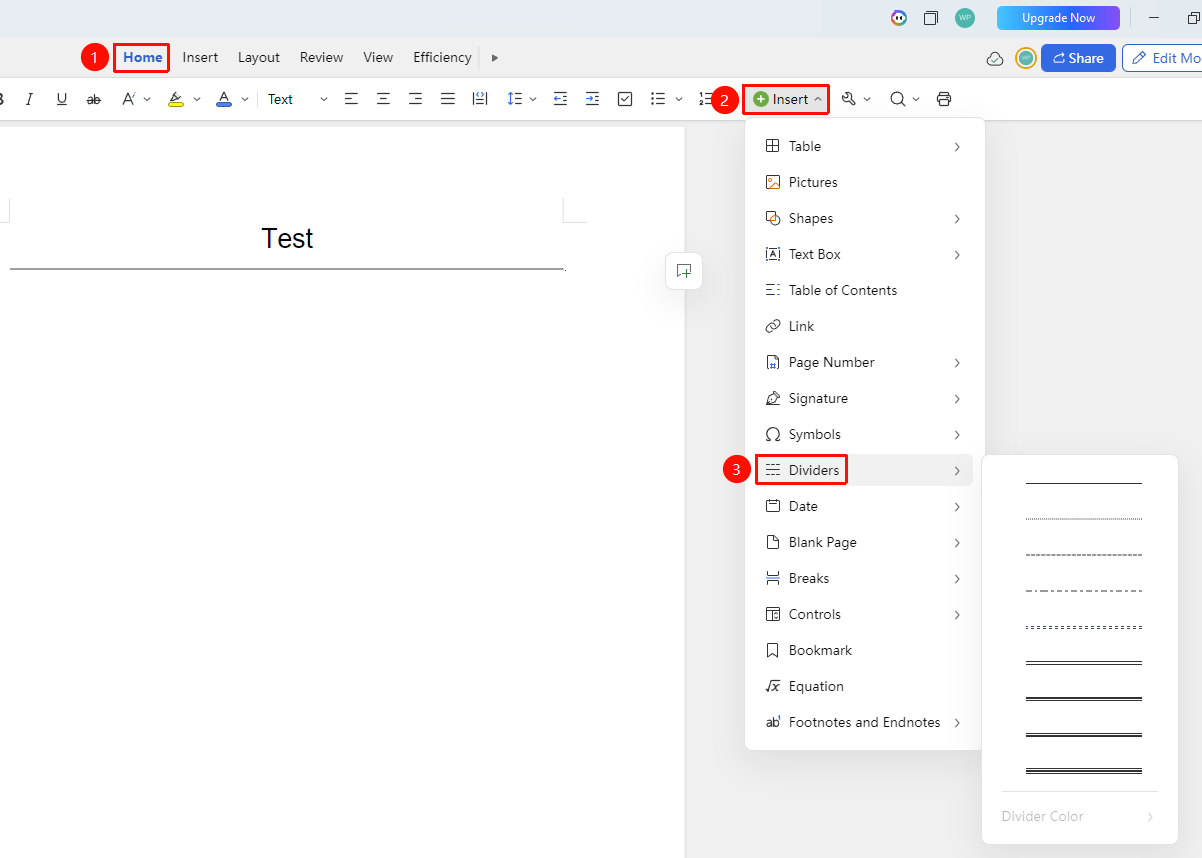The height and width of the screenshot is (858, 1202).
Task: Click the Share button
Action: coord(1078,58)
